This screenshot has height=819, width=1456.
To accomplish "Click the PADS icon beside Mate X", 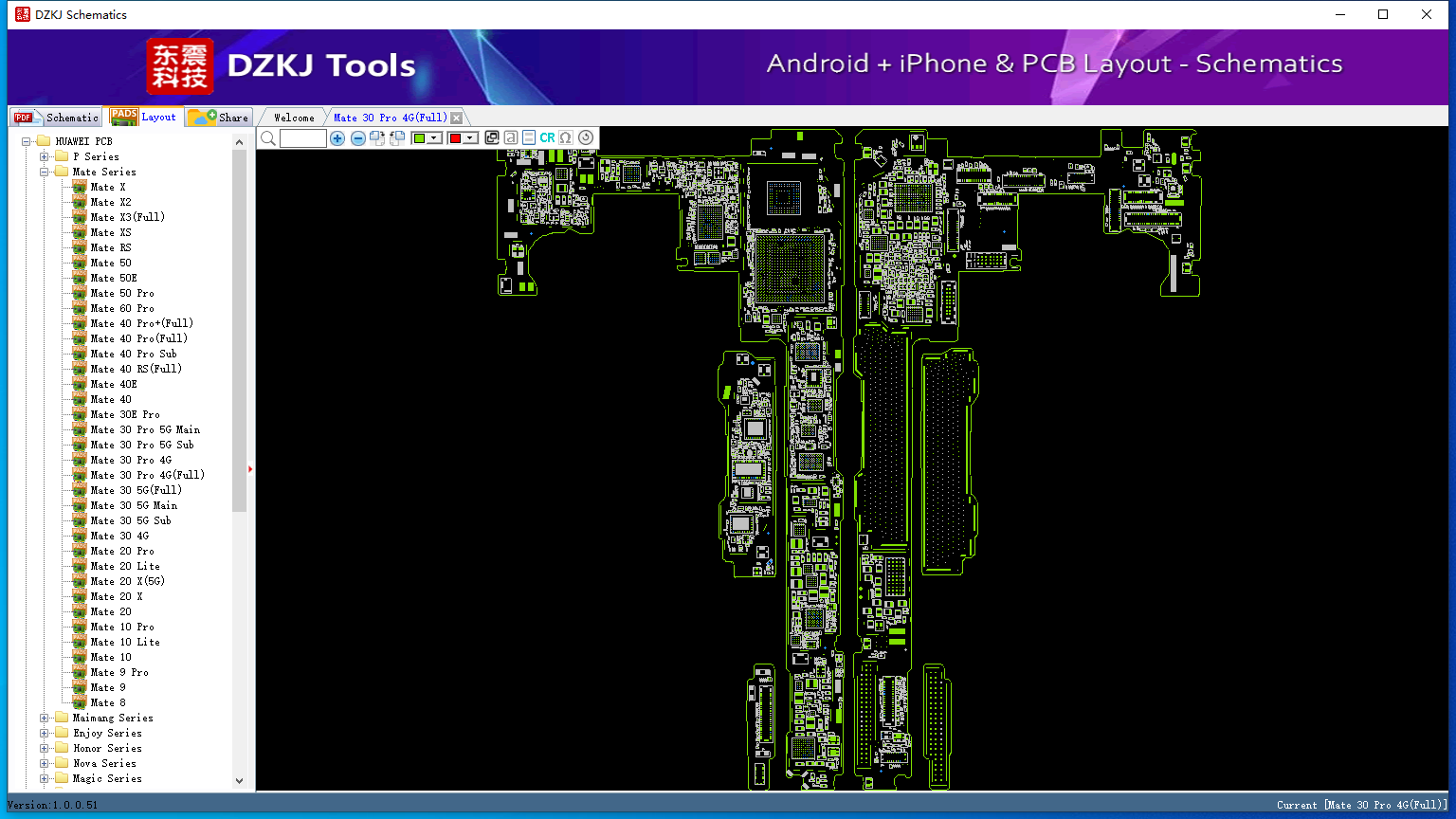I will click(80, 187).
